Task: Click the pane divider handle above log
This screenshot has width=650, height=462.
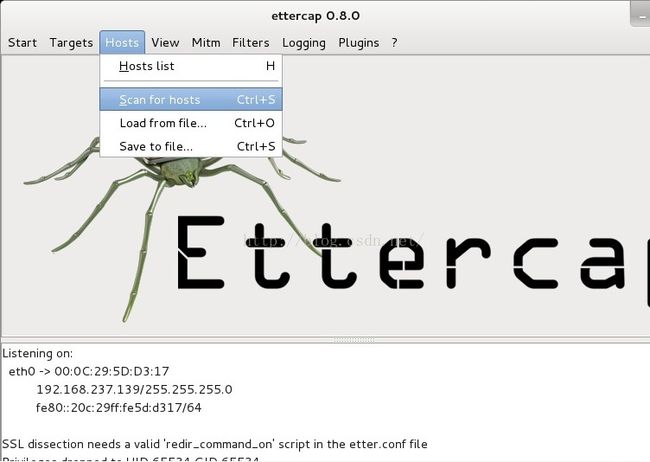Action: click(354, 340)
